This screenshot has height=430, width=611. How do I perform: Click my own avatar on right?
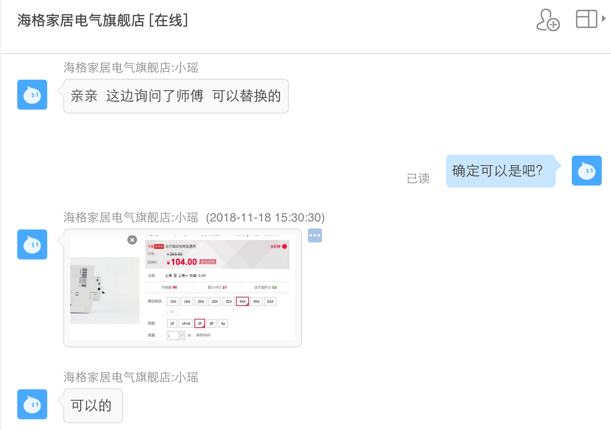[586, 171]
